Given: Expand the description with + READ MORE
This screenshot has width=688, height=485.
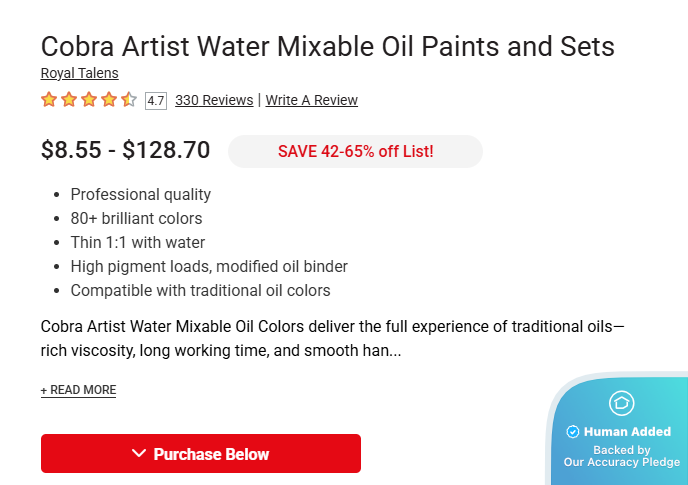Looking at the screenshot, I should tap(78, 390).
